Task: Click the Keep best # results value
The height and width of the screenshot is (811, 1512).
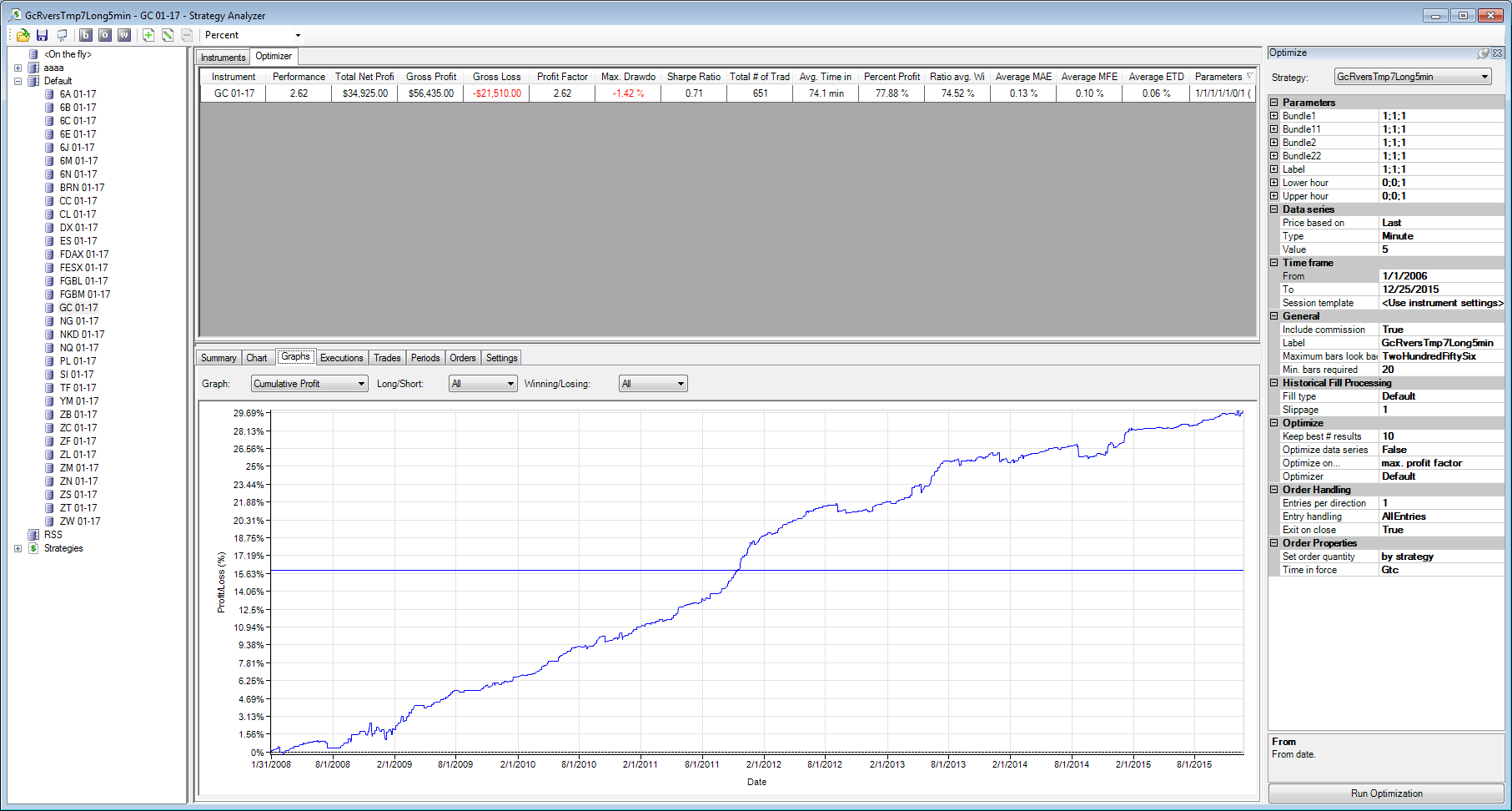Action: pos(1442,436)
